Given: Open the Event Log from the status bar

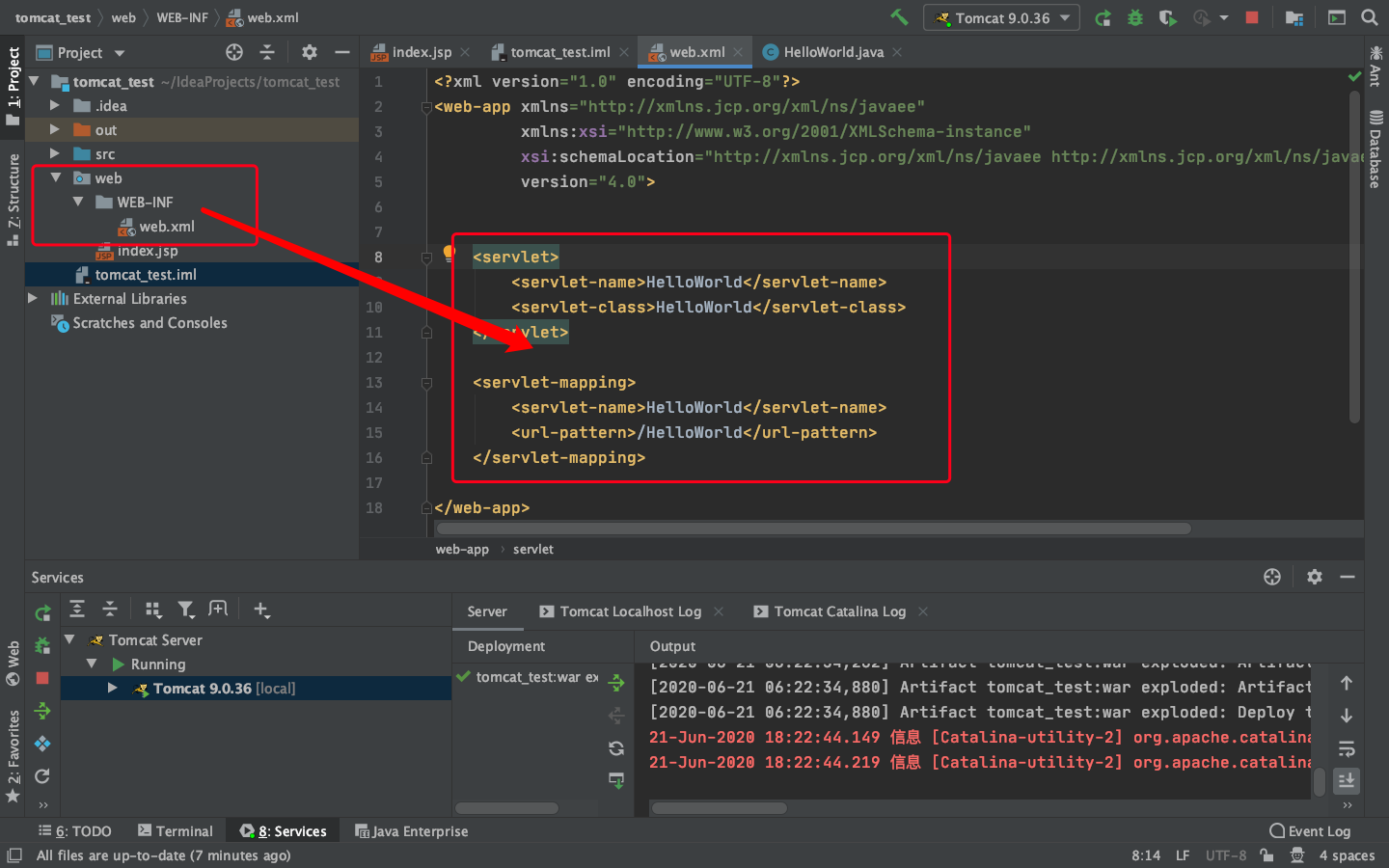Looking at the screenshot, I should (x=1310, y=831).
